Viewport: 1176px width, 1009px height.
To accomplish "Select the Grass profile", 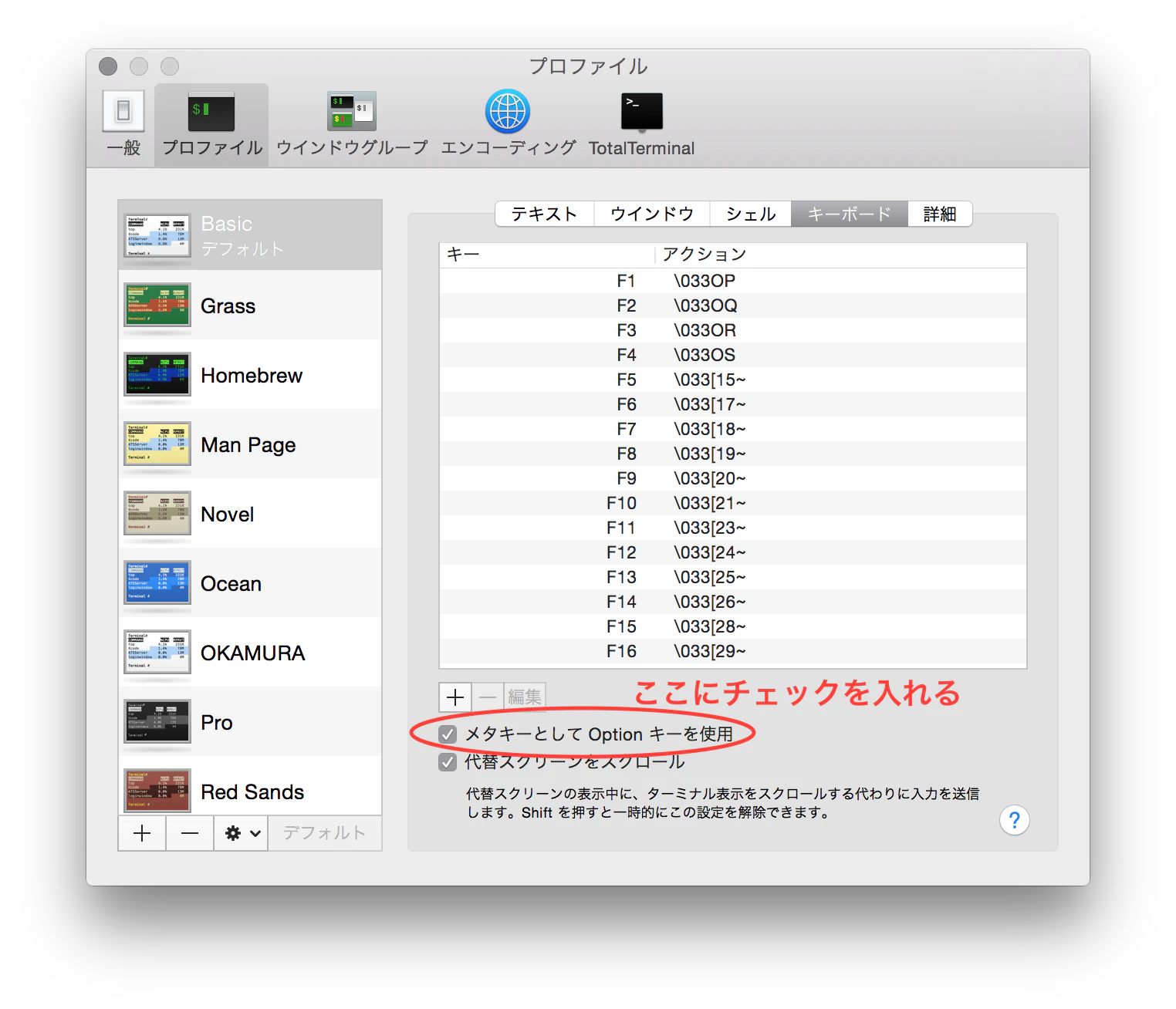I will pyautogui.click(x=250, y=305).
